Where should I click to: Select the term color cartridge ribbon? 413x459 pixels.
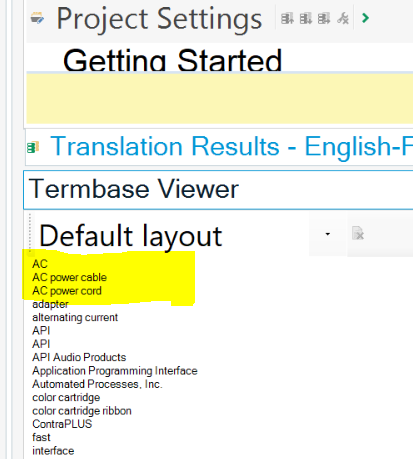coord(82,411)
